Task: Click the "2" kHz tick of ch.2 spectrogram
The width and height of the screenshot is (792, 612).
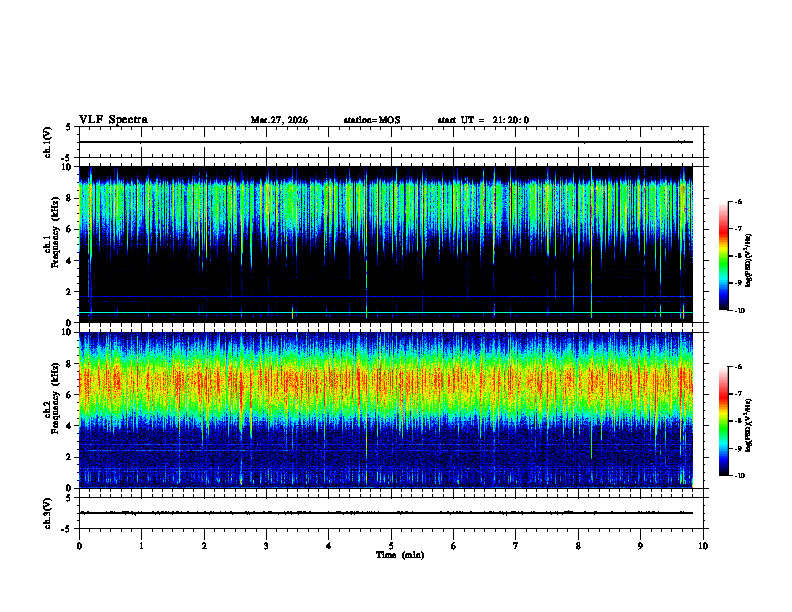Action: coord(69,457)
